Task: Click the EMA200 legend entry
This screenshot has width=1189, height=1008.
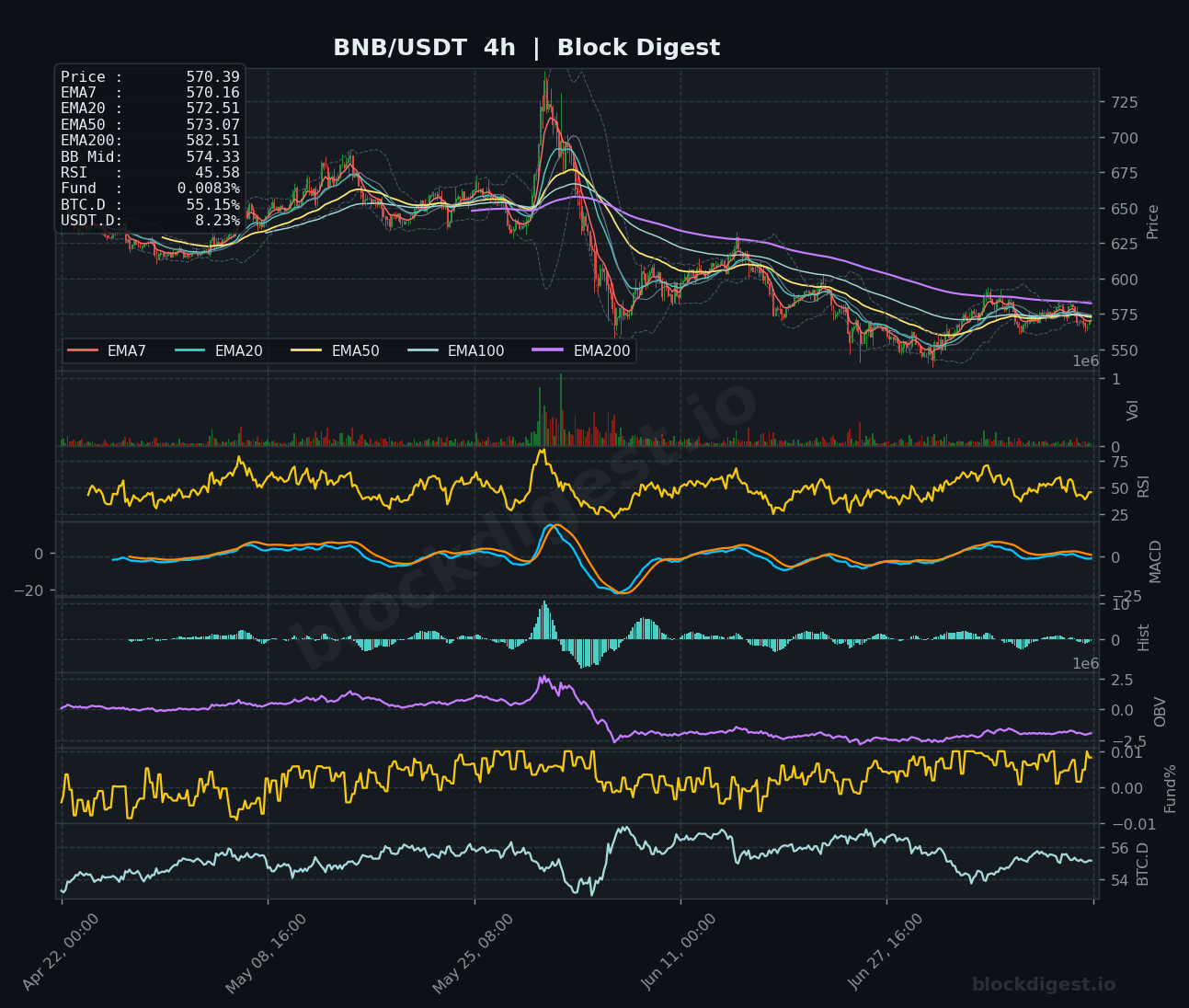Action: pos(582,350)
